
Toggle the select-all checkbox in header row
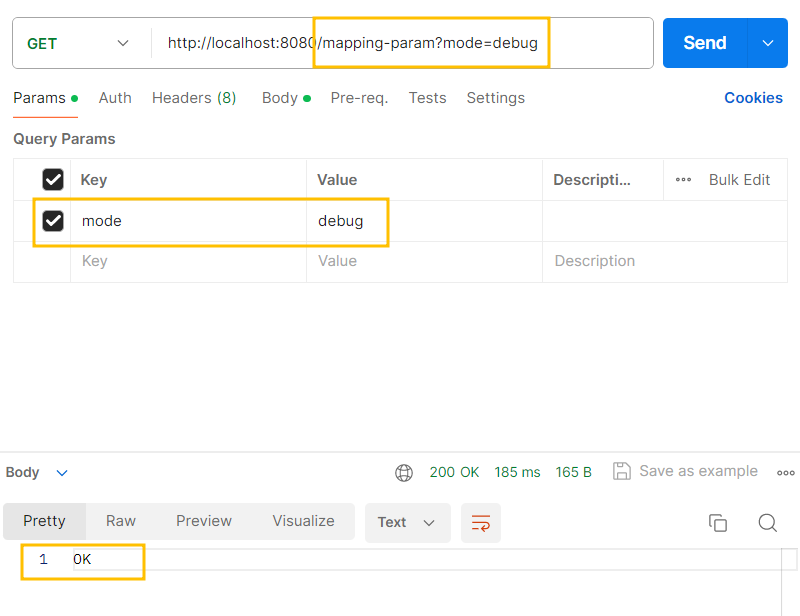(53, 180)
